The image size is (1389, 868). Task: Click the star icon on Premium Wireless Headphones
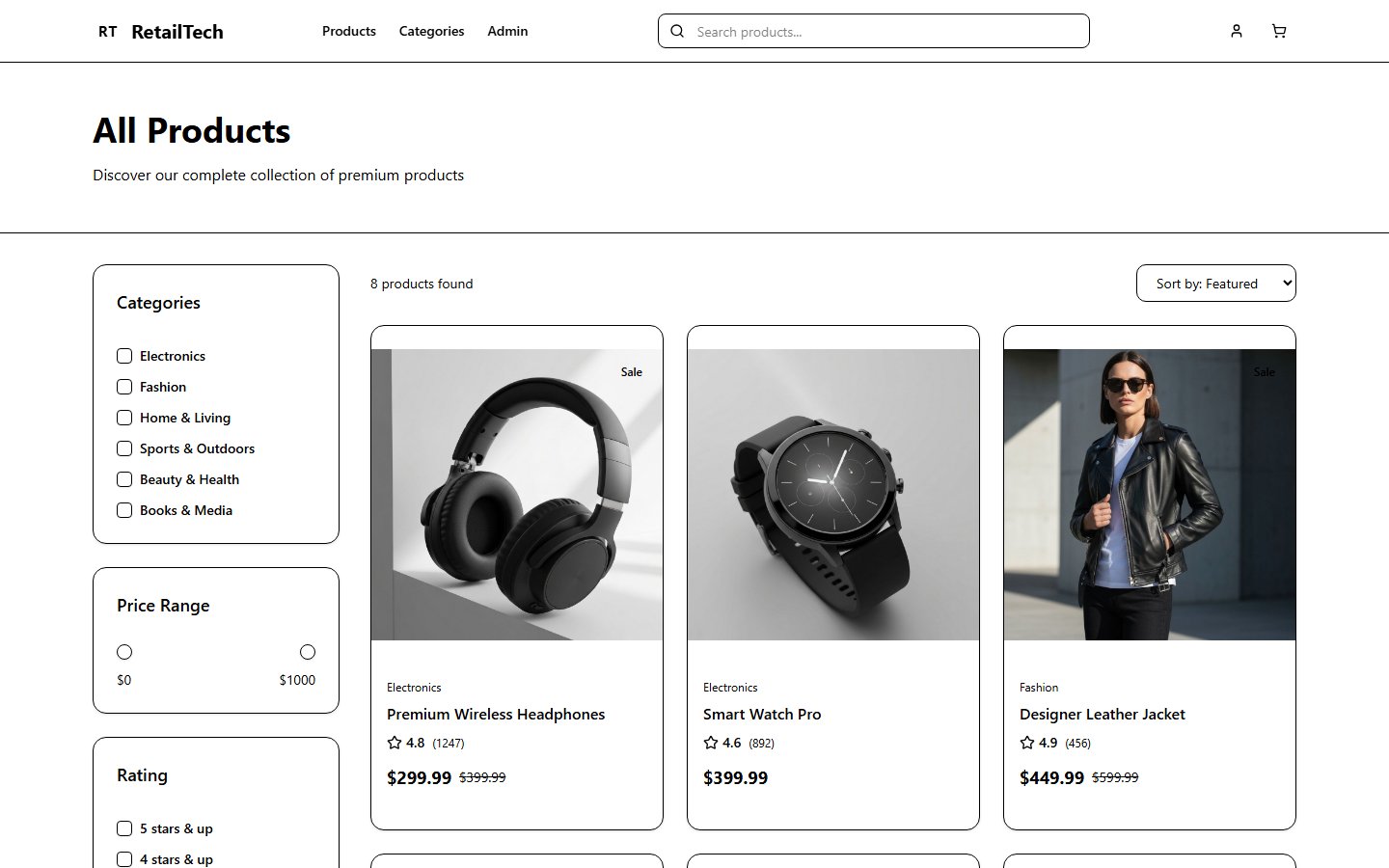pyautogui.click(x=395, y=743)
